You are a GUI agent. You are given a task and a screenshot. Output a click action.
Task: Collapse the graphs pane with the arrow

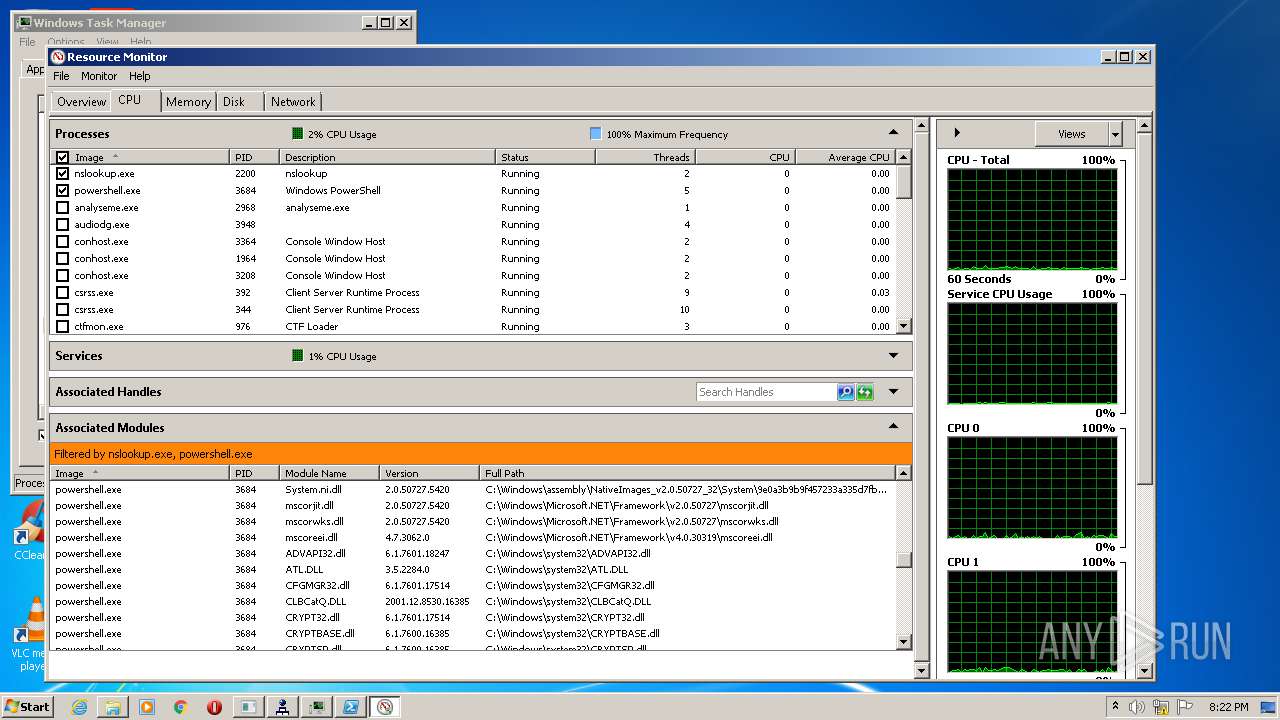[x=956, y=133]
